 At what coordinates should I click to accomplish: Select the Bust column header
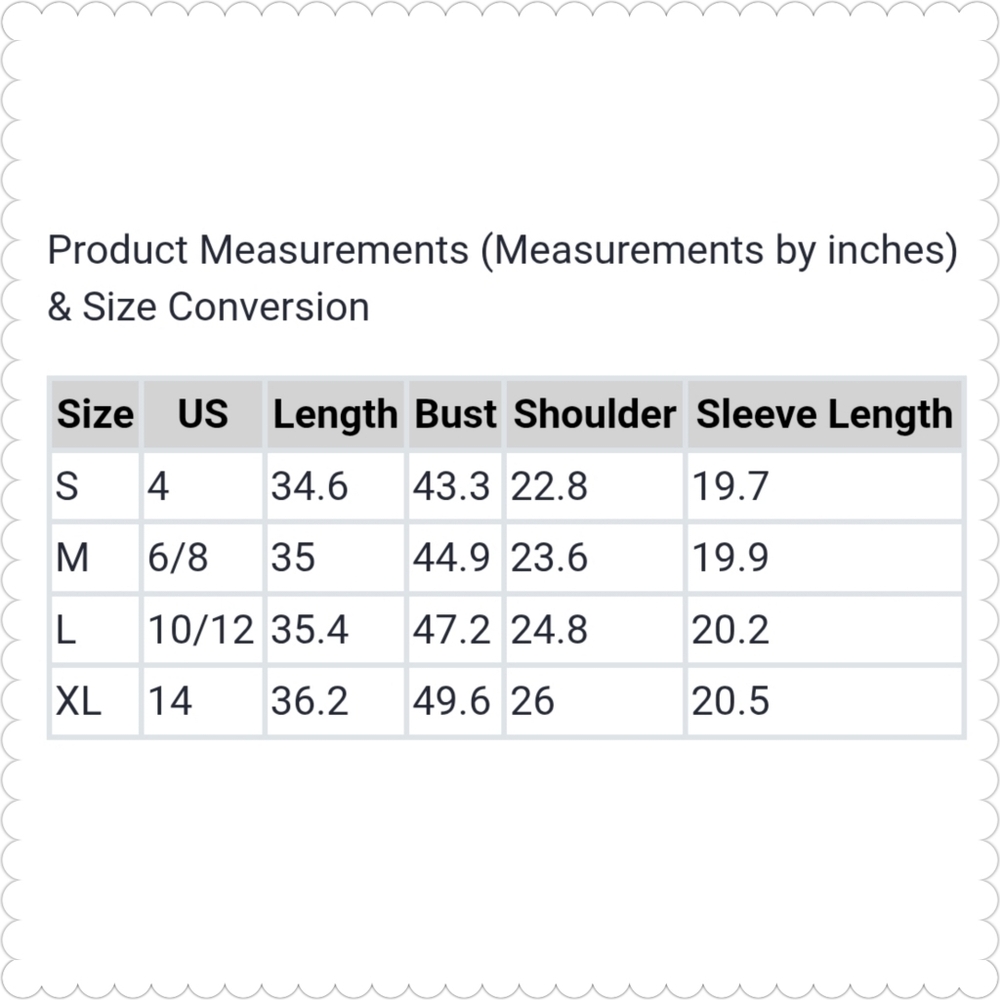pos(455,414)
